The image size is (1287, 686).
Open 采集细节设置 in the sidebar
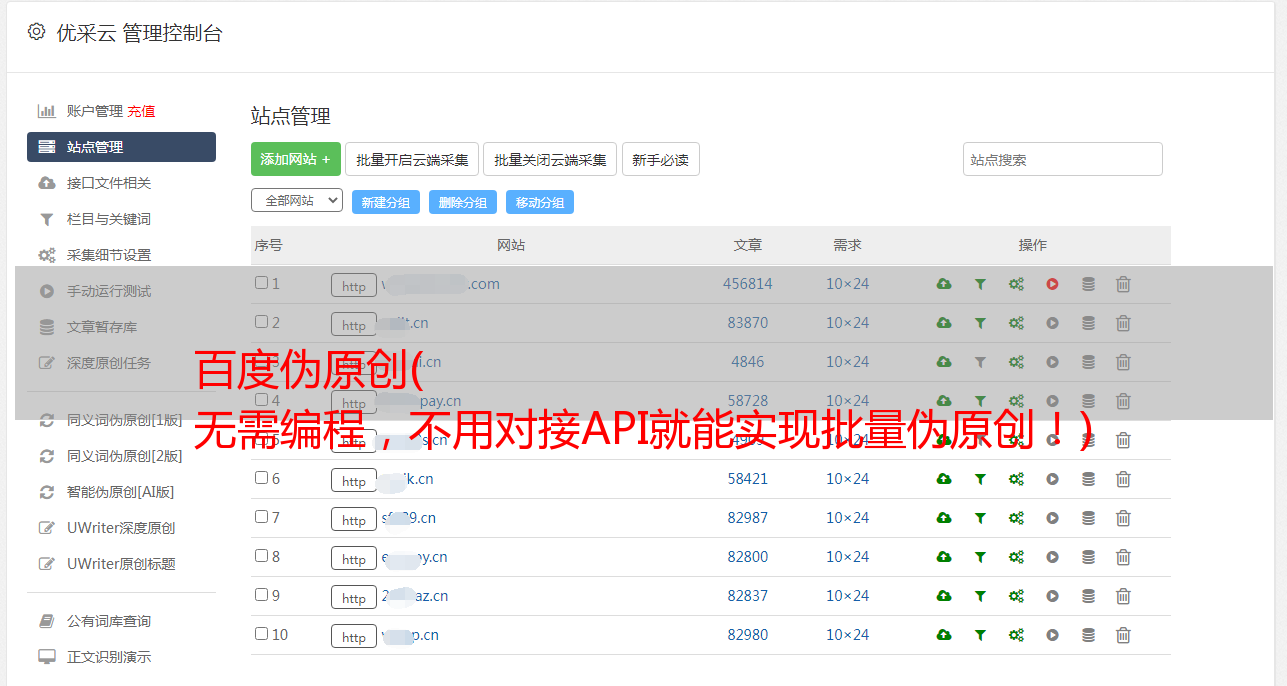click(x=109, y=255)
